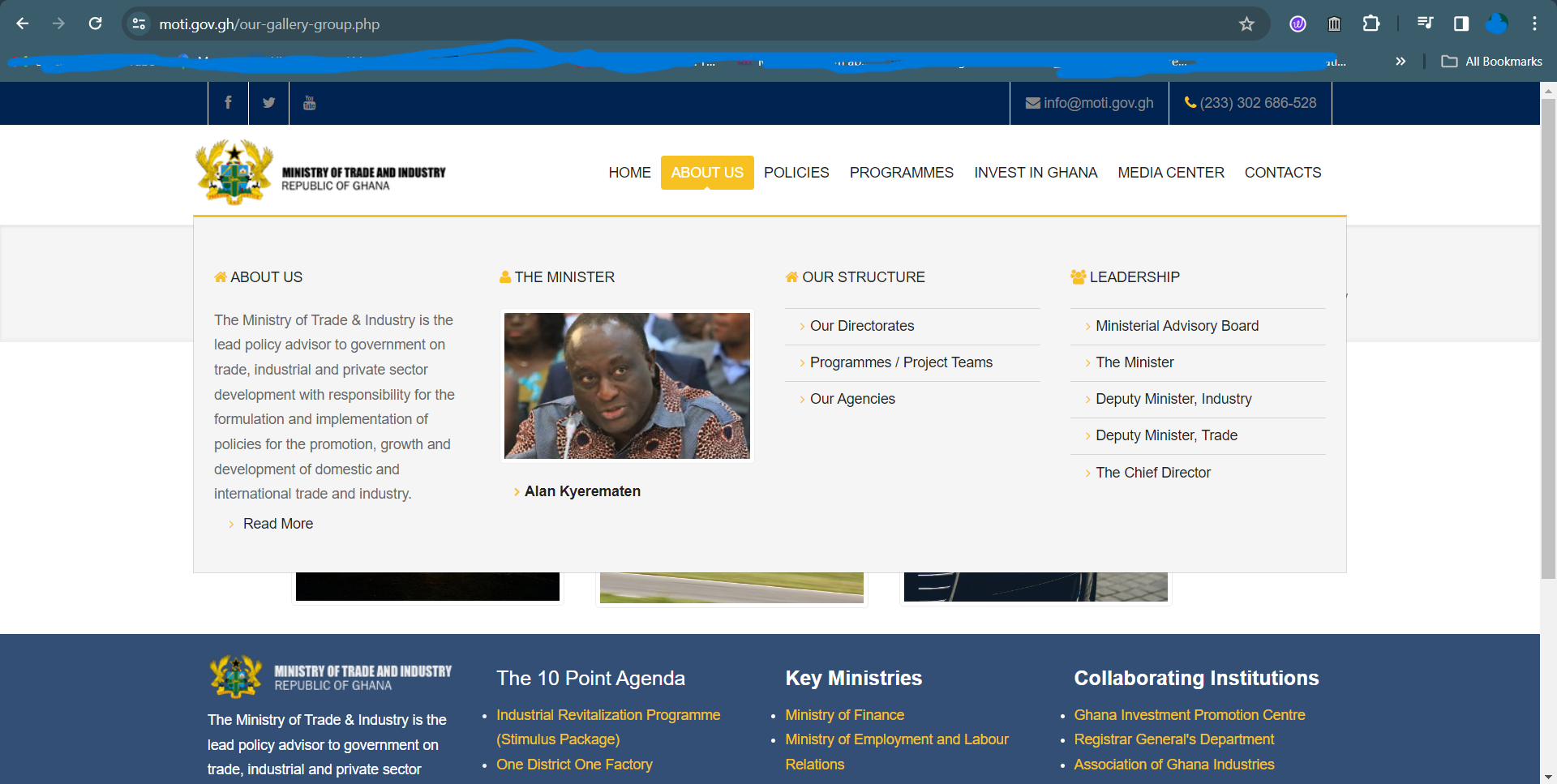Click the Ghana coat of arms logo

[234, 172]
